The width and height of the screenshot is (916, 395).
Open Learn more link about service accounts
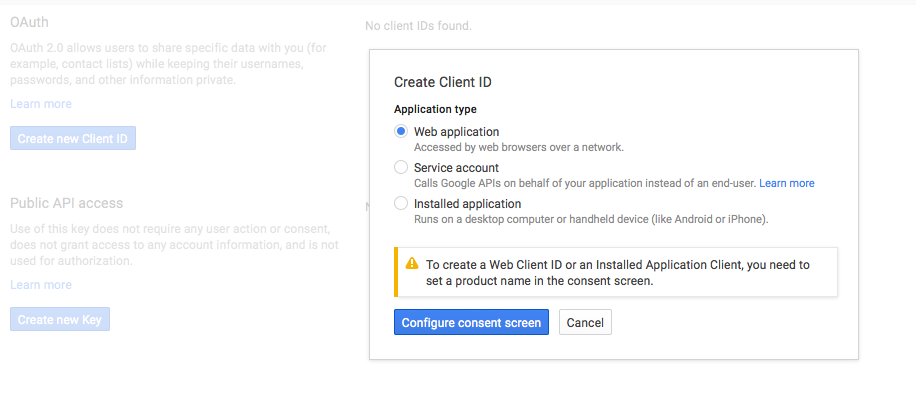[786, 183]
